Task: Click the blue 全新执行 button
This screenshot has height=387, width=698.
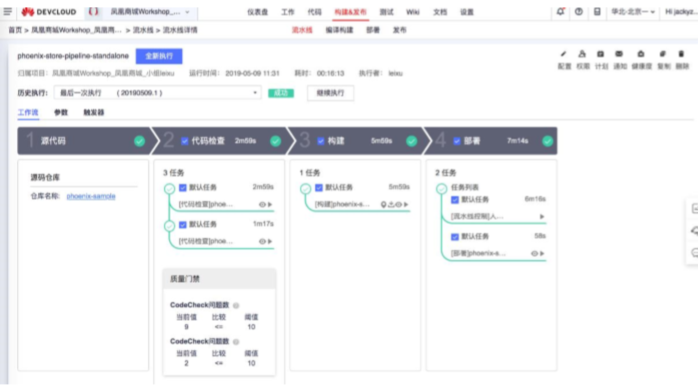Action: pyautogui.click(x=159, y=56)
